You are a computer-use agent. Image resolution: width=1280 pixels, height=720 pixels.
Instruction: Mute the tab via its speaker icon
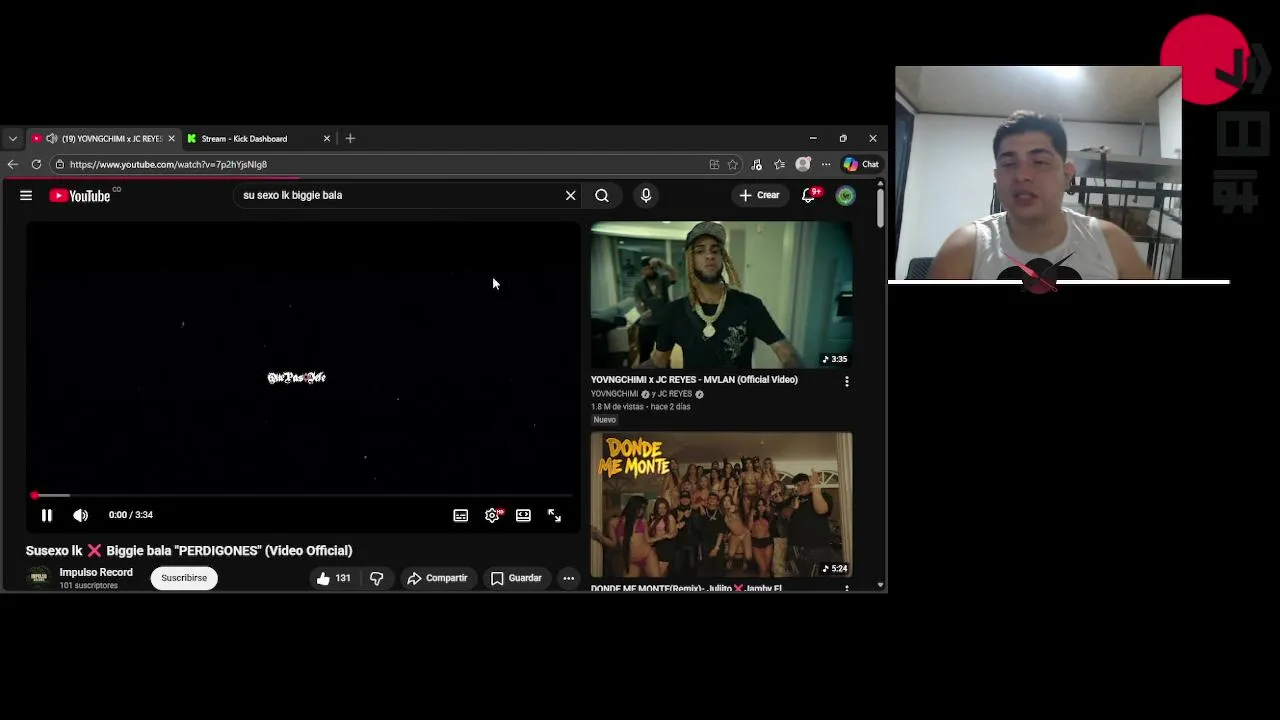pos(51,139)
